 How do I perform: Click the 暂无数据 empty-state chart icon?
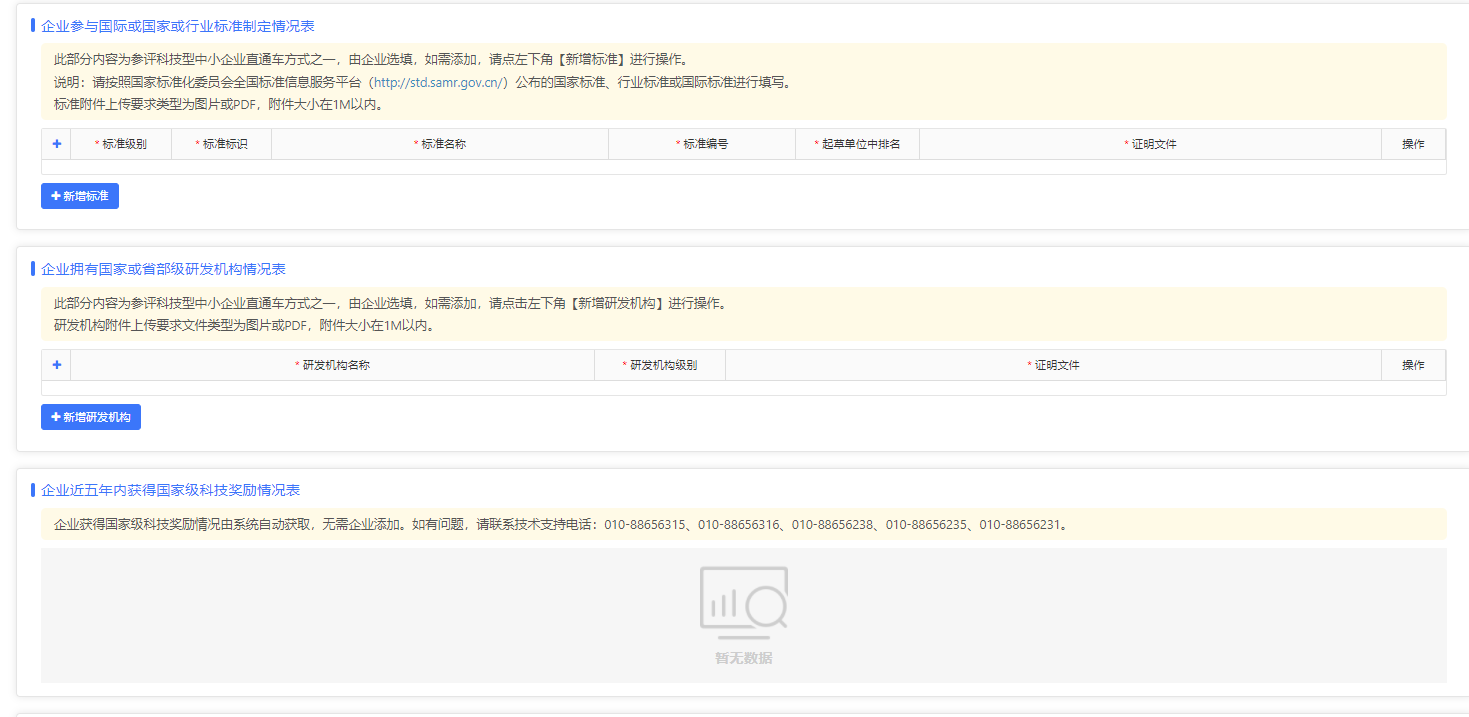tap(743, 603)
